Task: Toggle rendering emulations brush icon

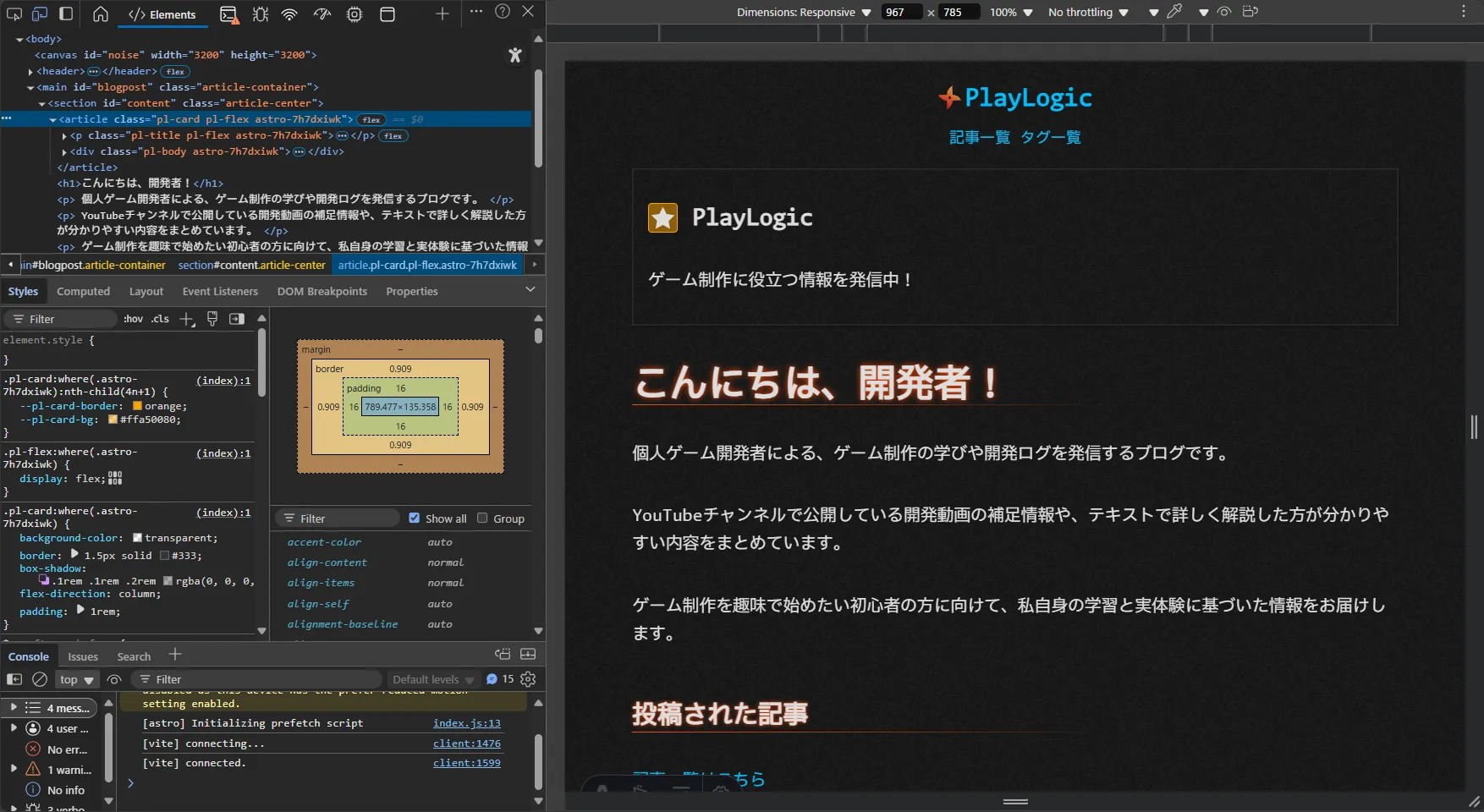Action: click(212, 319)
